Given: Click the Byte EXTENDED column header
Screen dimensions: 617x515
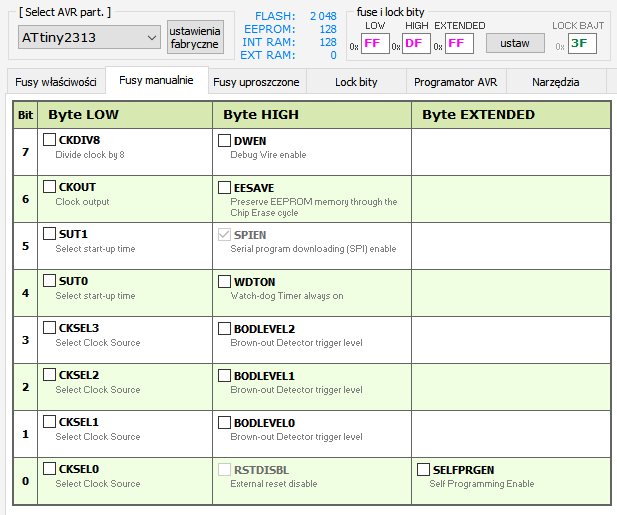Looking at the screenshot, I should tap(511, 114).
